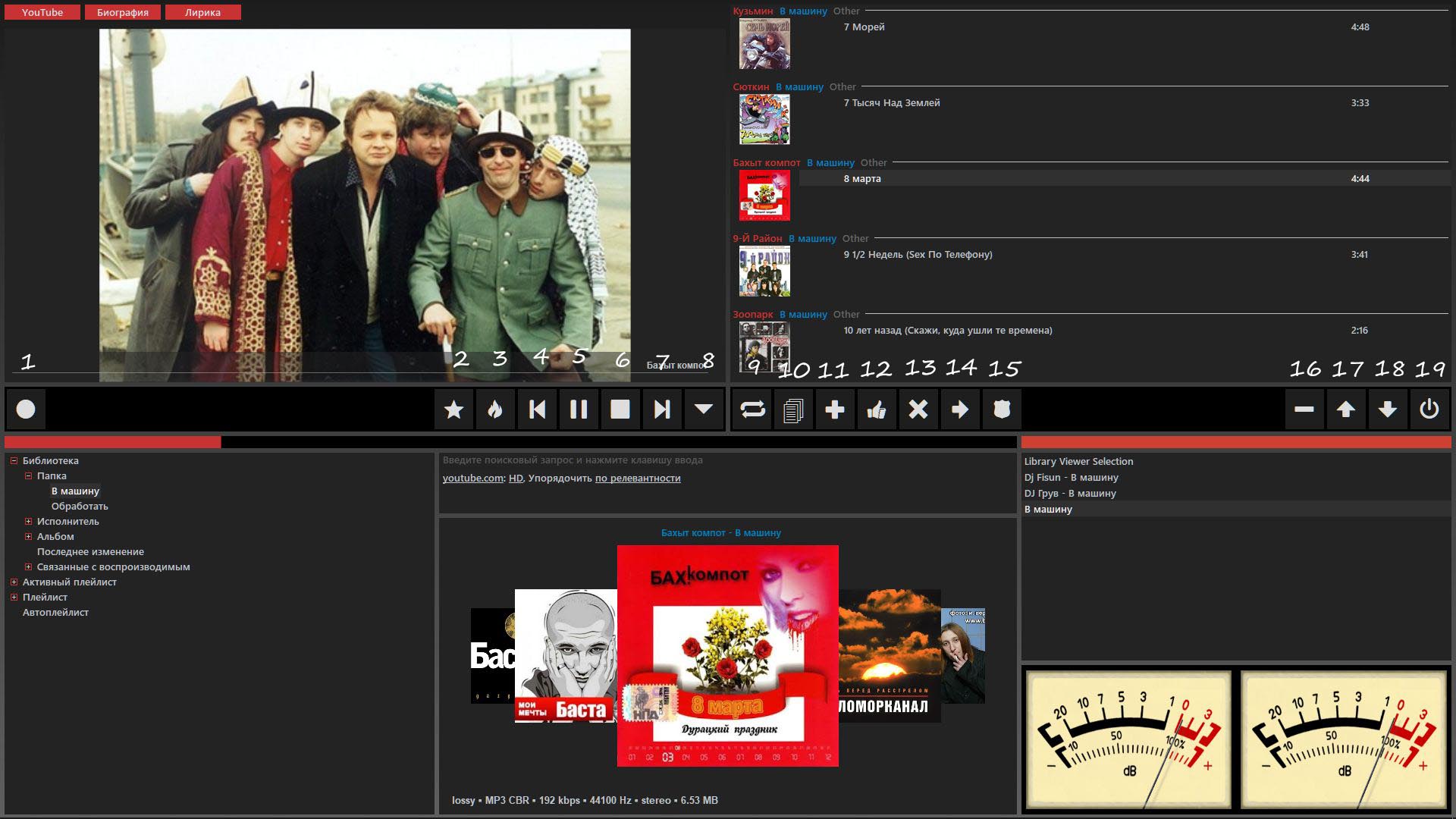Click the plus add icon
Screen dimensions: 1456x819
[x=835, y=409]
